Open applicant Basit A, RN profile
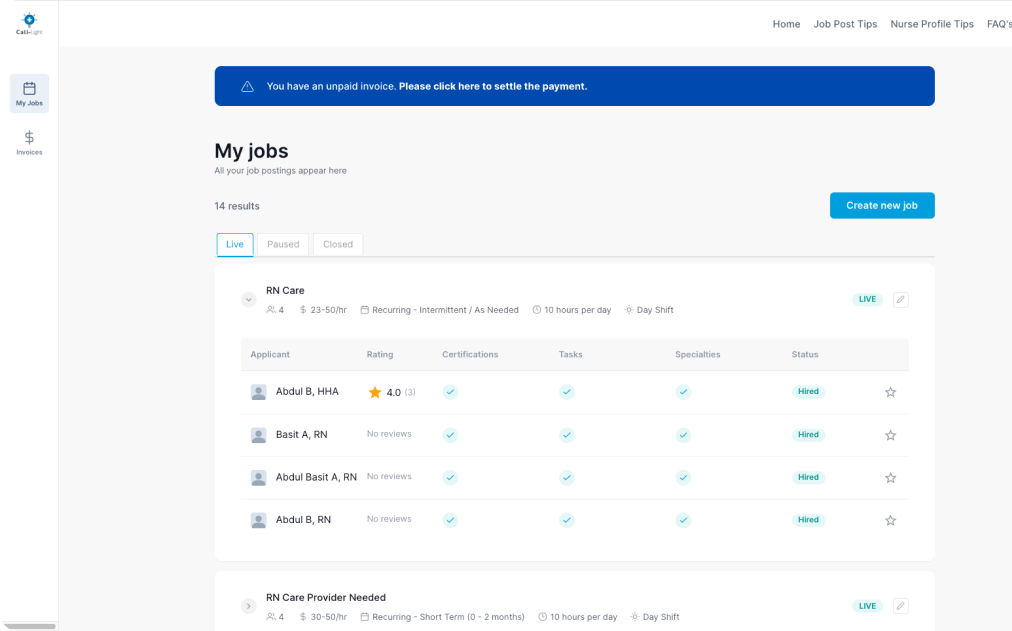Viewport: 1012px width, 631px height. 301,435
